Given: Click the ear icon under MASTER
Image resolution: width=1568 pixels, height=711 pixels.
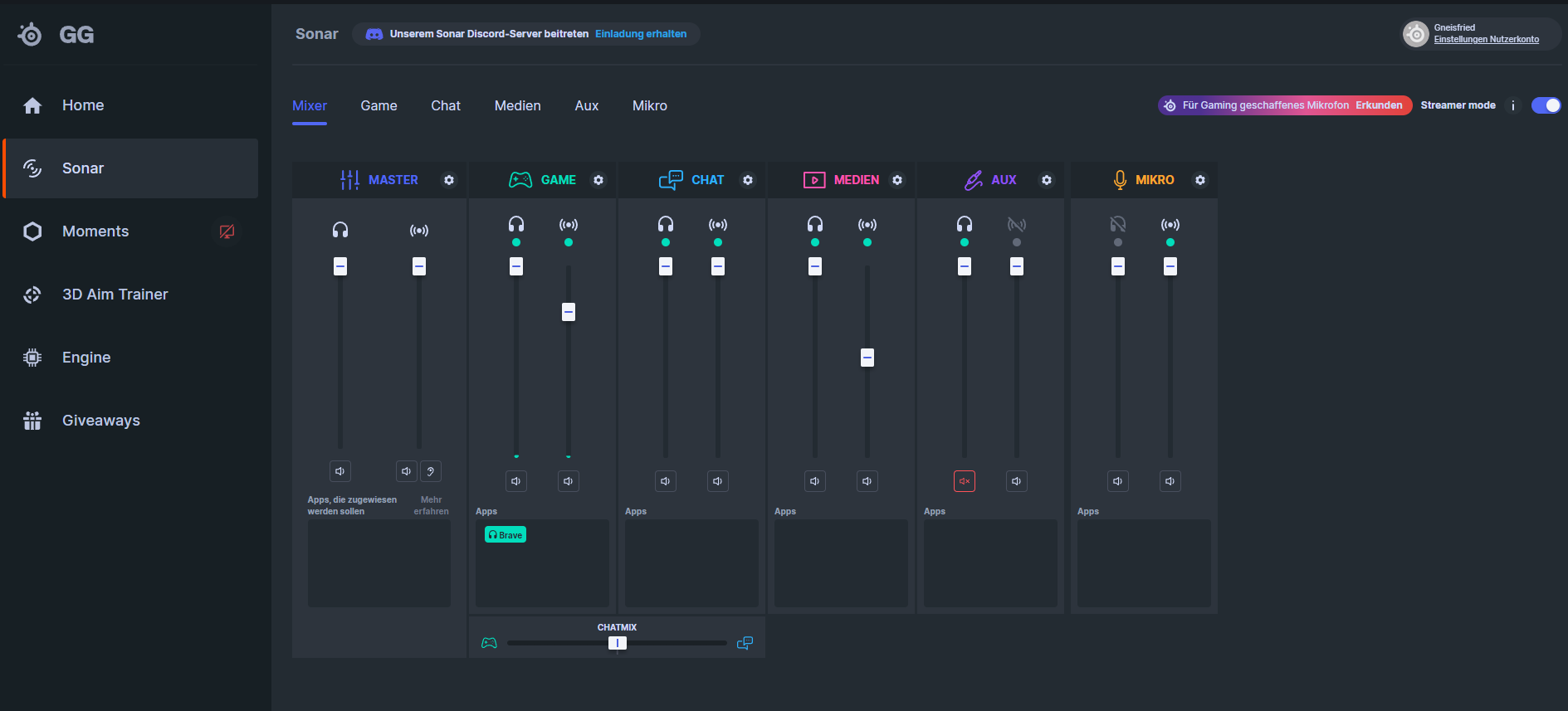Looking at the screenshot, I should [431, 471].
